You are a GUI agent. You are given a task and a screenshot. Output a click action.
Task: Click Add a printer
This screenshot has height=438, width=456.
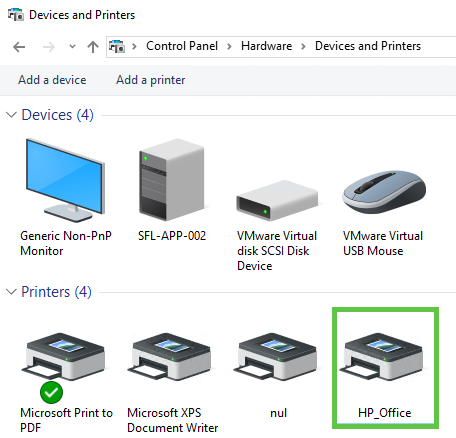tap(151, 80)
